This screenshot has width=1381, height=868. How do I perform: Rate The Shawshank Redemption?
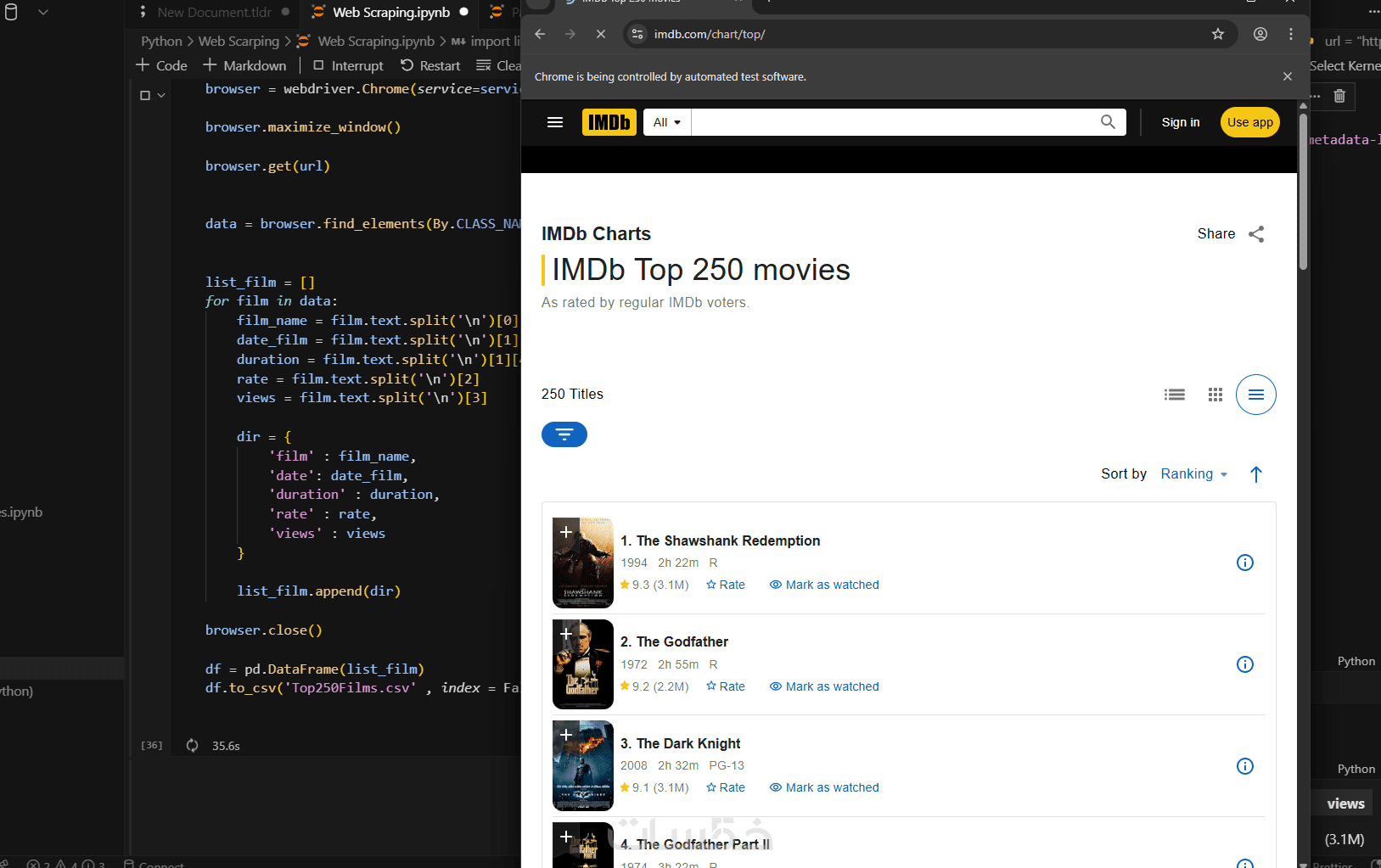[x=726, y=585]
